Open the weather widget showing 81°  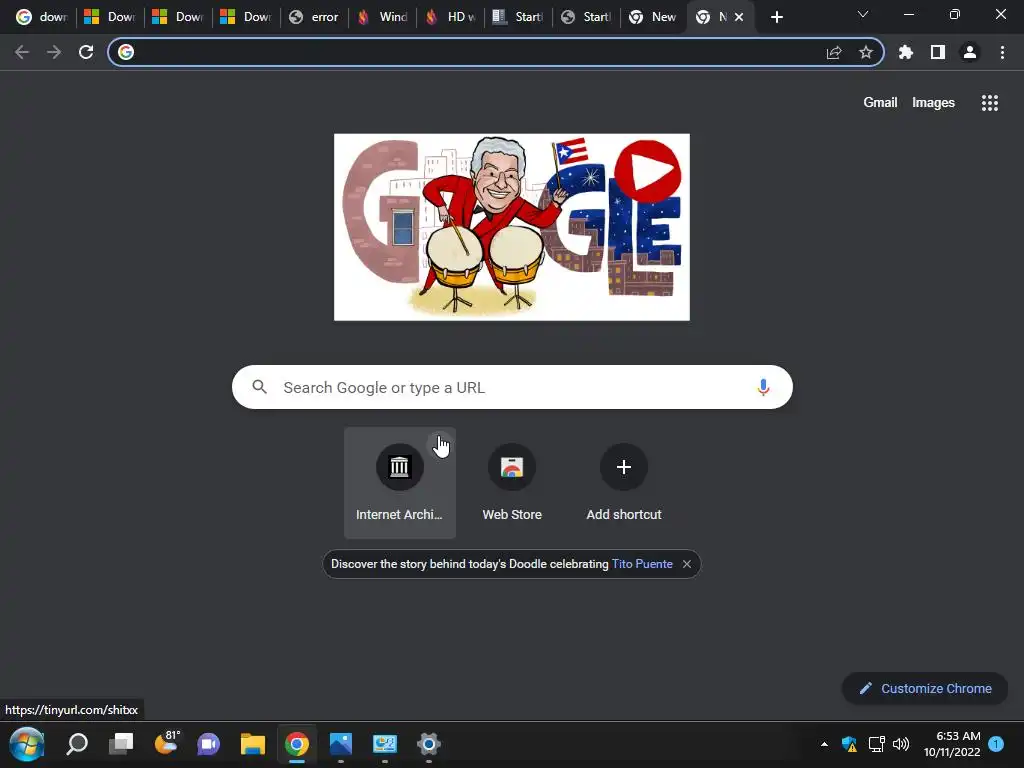pyautogui.click(x=167, y=743)
